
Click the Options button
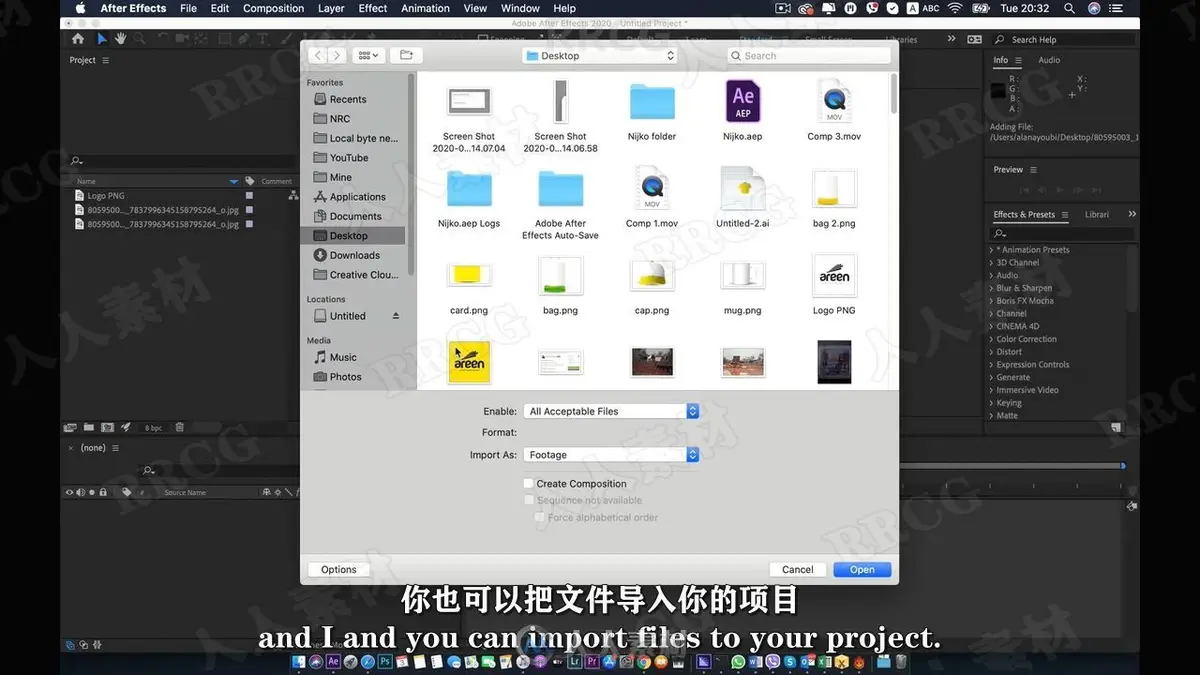[339, 570]
